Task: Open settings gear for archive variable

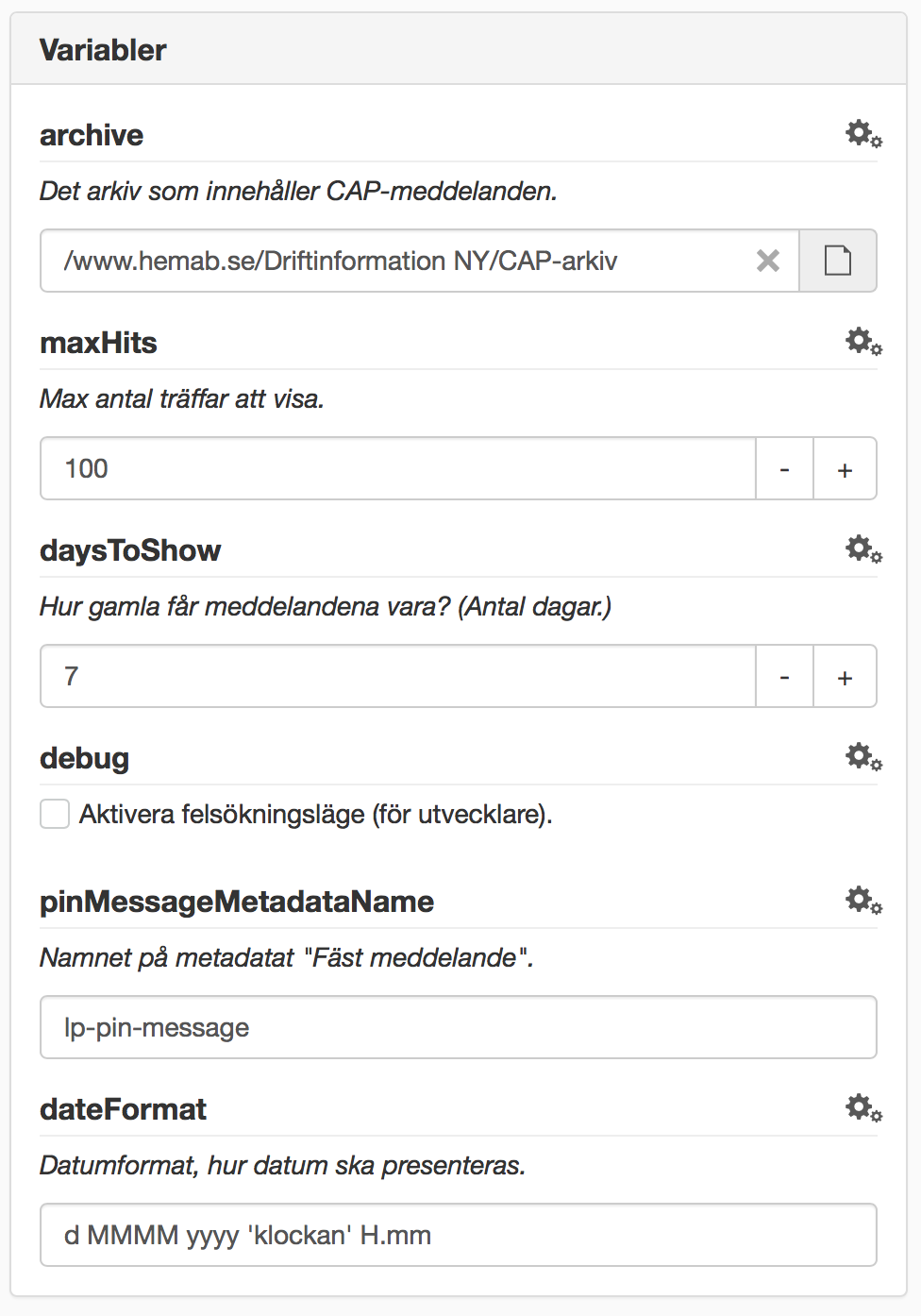Action: (x=862, y=134)
